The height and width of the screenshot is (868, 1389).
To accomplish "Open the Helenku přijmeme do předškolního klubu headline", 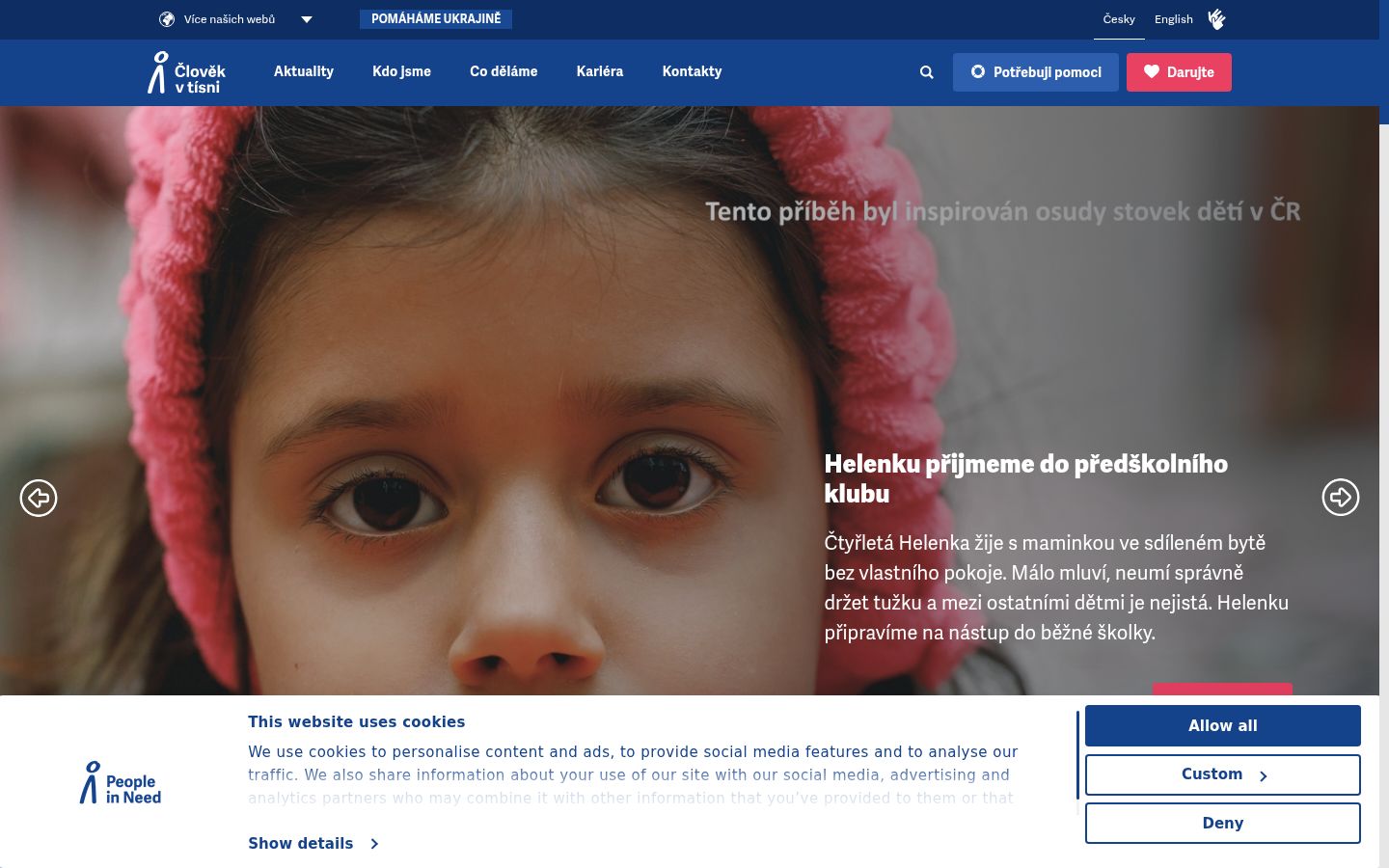I will [x=1025, y=478].
